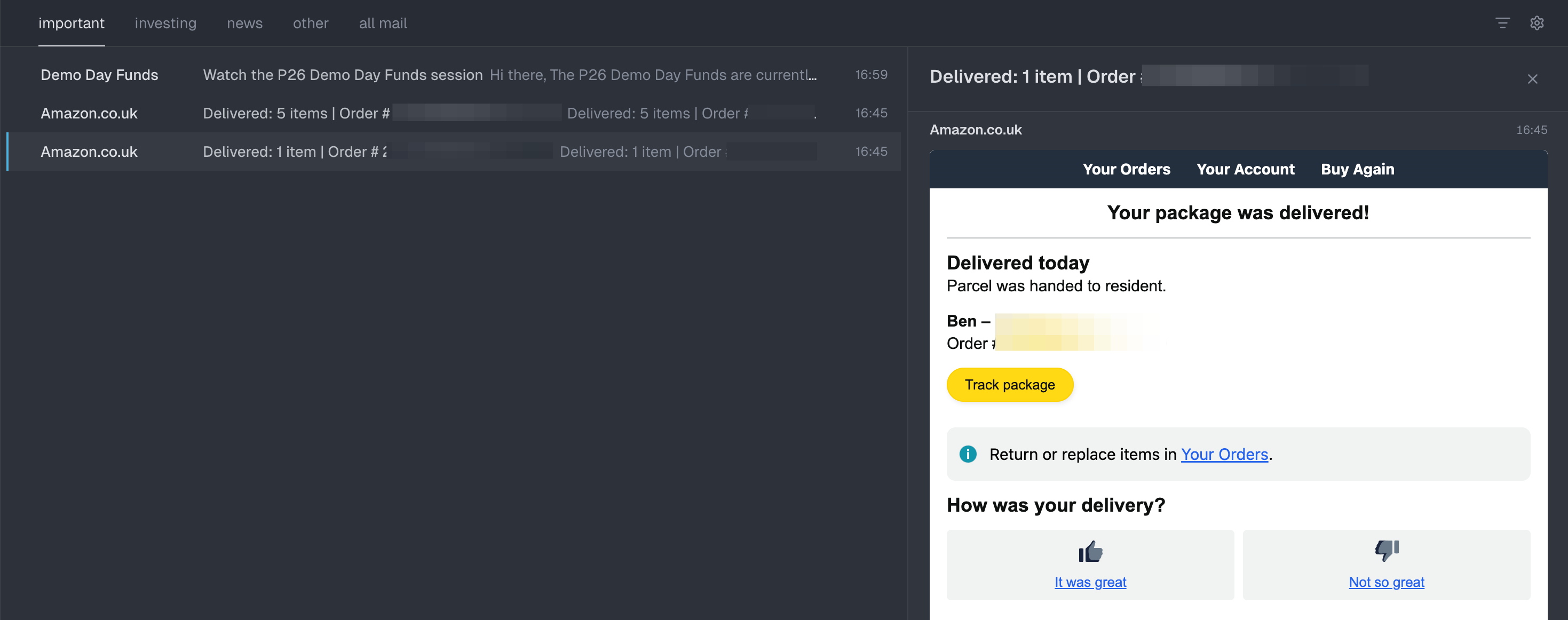Switch to the investing tab
The image size is (1568, 620).
[x=165, y=23]
